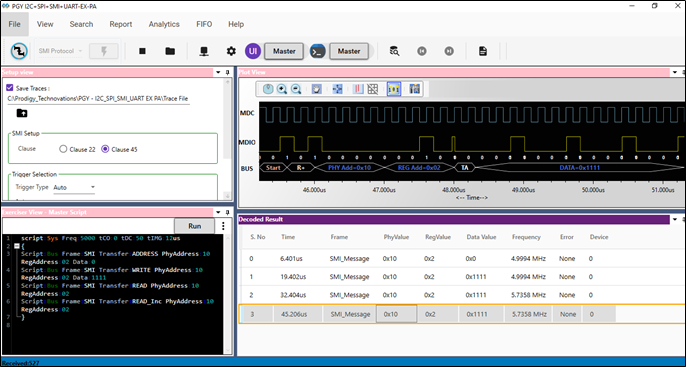This screenshot has height=367, width=686.
Task: Click the command-line terminal icon
Action: [318, 51]
